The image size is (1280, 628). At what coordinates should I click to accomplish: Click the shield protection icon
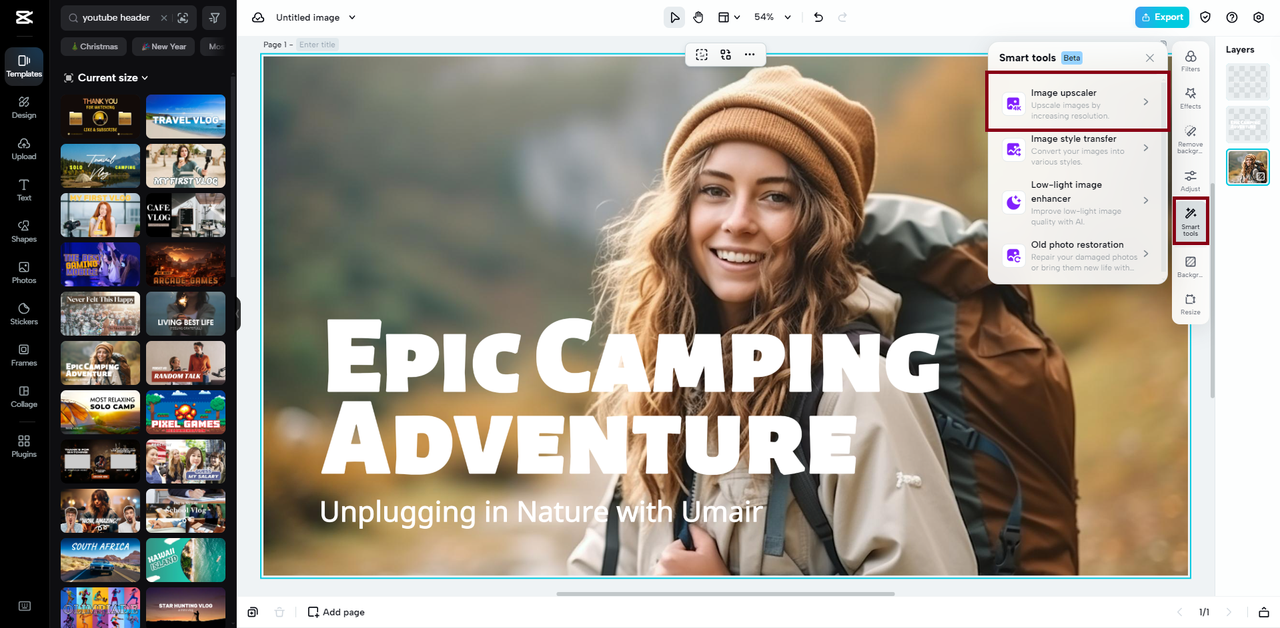(1205, 17)
